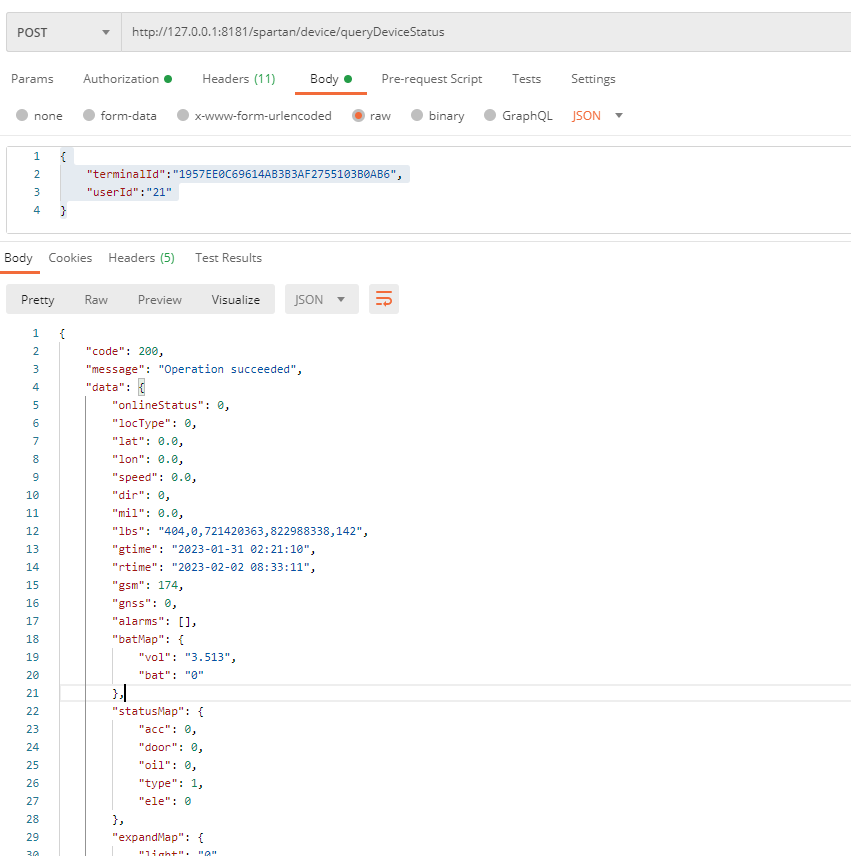The height and width of the screenshot is (856, 851).
Task: Expand the orange JSON body format dropdown
Action: pyautogui.click(x=597, y=116)
